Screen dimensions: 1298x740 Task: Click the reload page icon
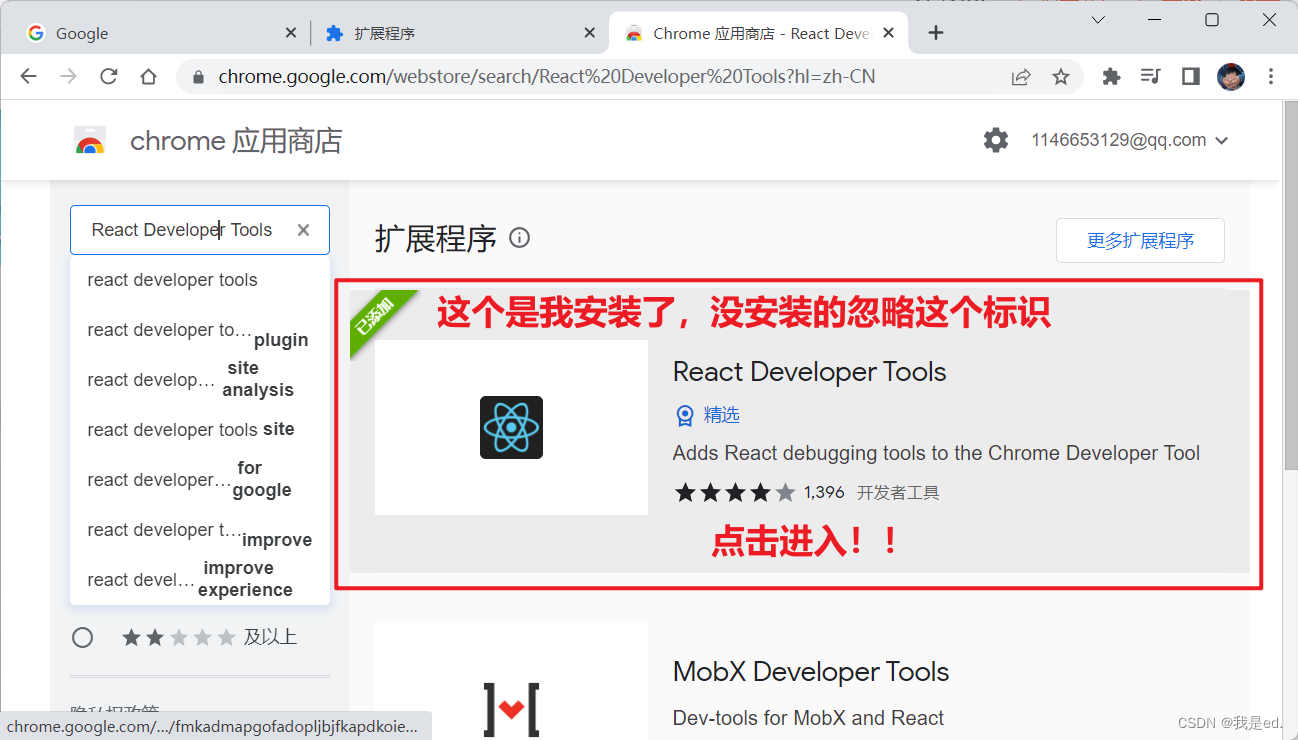(108, 76)
